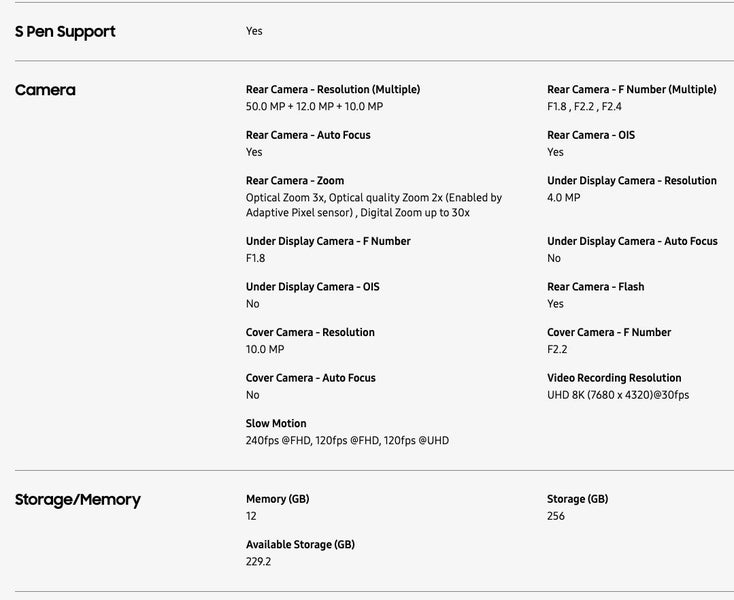Select the Rear Camera - F Number (Multiple) label

pos(631,90)
